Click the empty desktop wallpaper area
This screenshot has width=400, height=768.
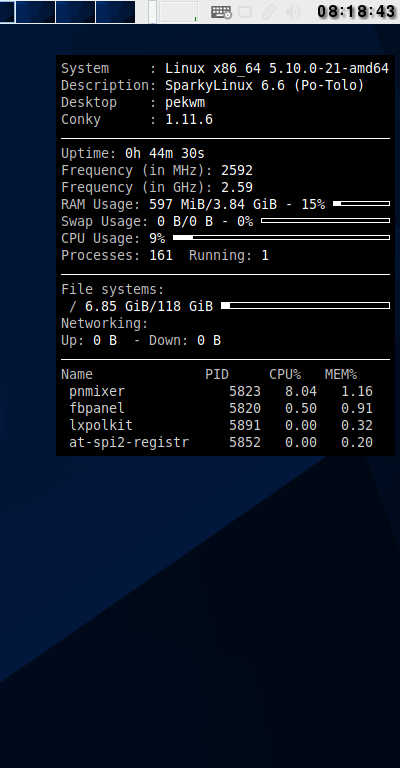tap(196, 612)
